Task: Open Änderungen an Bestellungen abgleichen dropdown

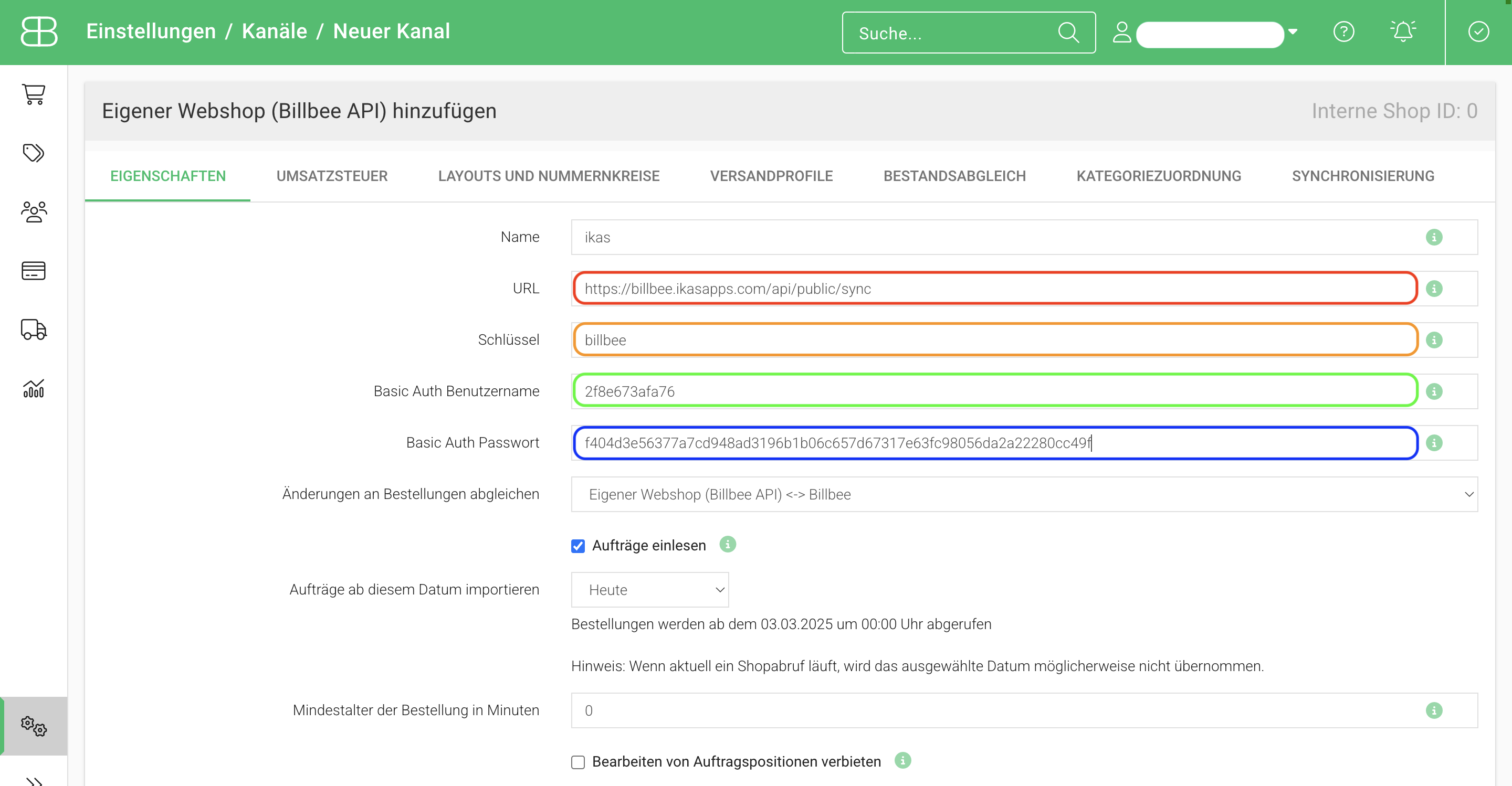Action: [1024, 494]
